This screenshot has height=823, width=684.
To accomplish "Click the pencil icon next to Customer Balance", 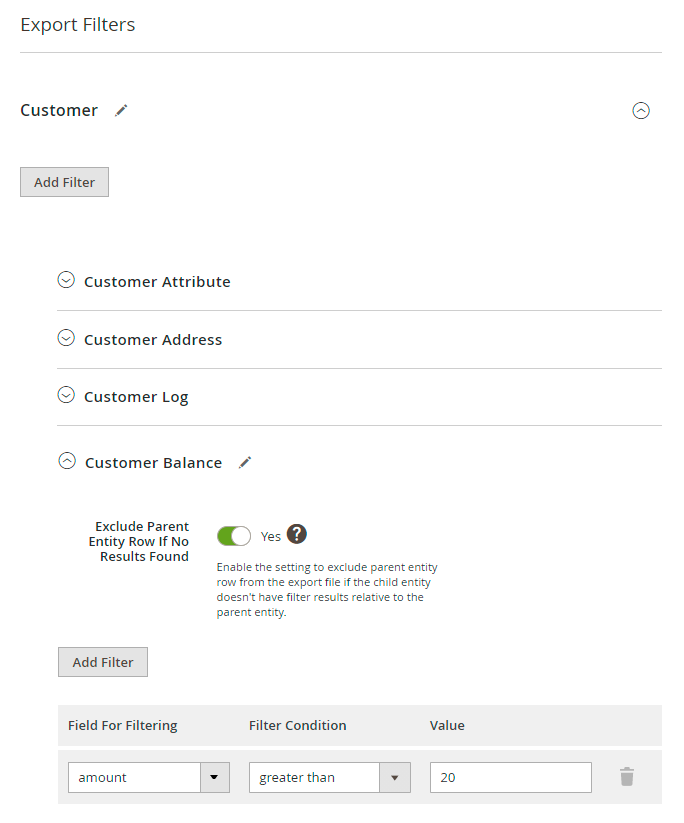I will coord(245,462).
